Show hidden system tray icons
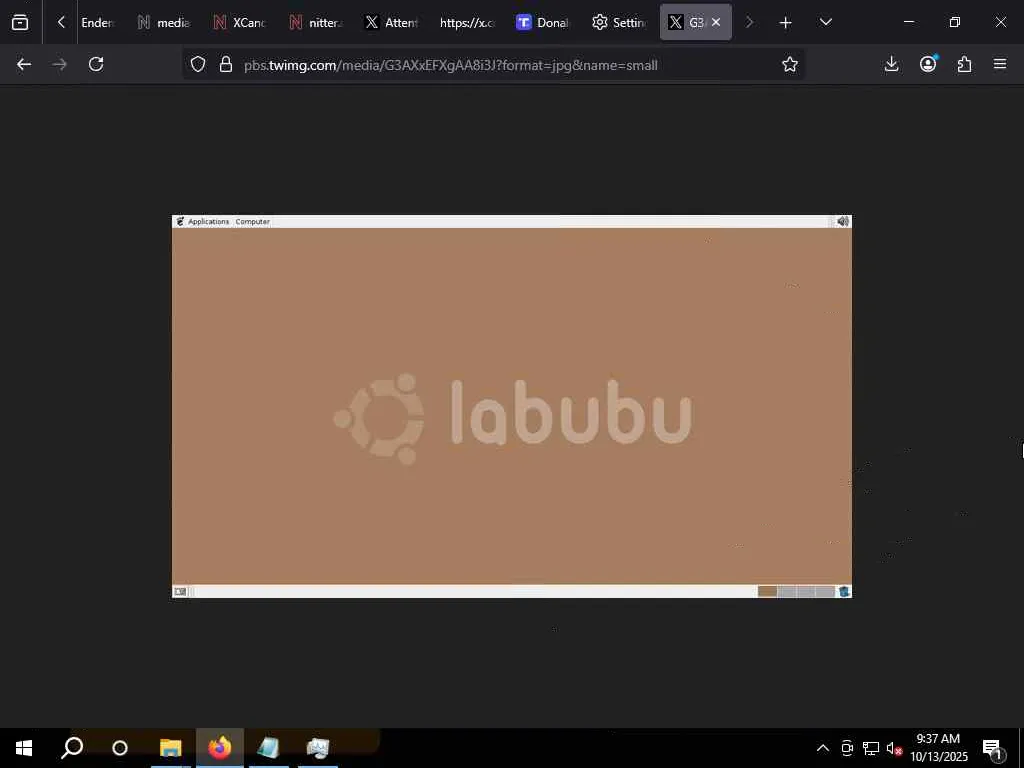This screenshot has height=768, width=1024. pos(823,748)
